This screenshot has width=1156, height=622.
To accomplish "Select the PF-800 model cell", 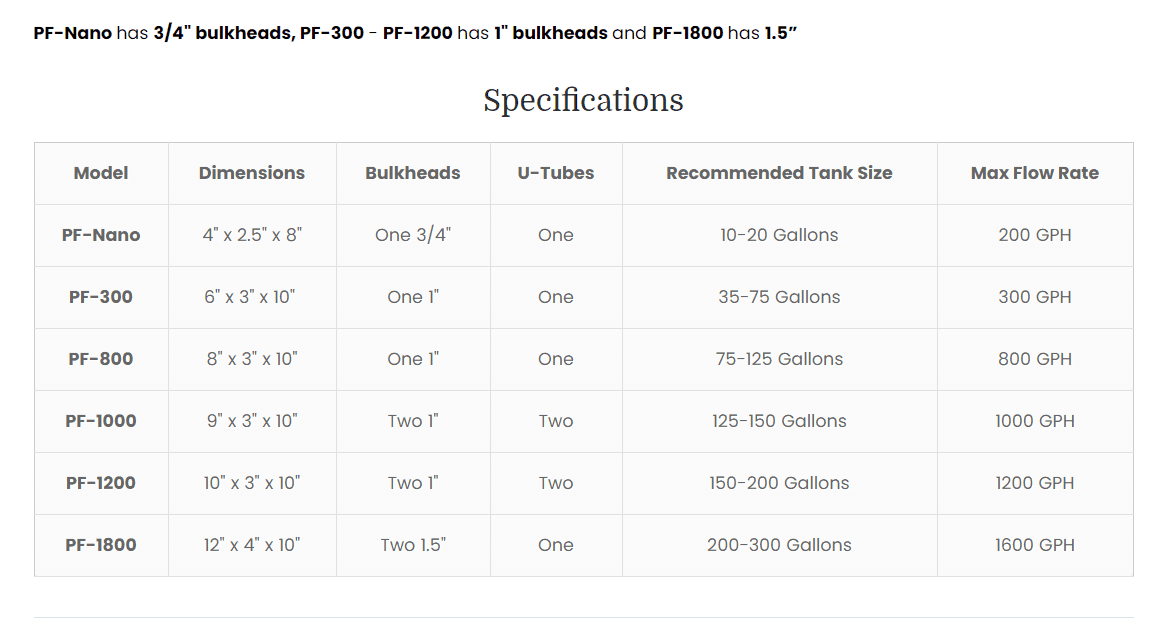I will coord(101,359).
